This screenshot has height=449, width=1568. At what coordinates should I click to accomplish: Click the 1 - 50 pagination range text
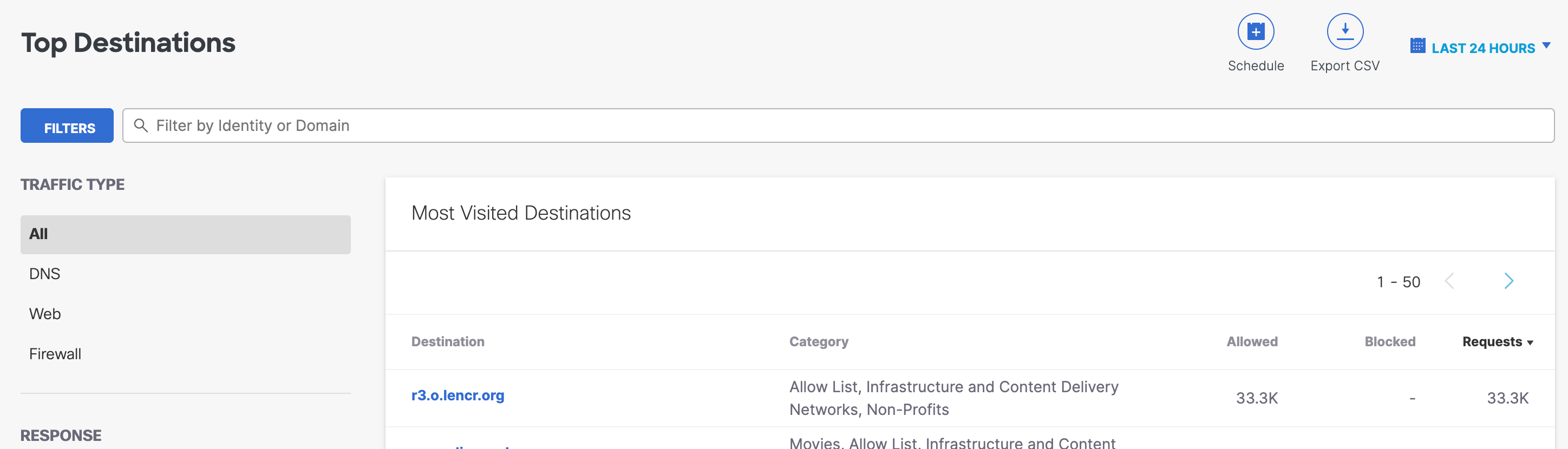1399,282
